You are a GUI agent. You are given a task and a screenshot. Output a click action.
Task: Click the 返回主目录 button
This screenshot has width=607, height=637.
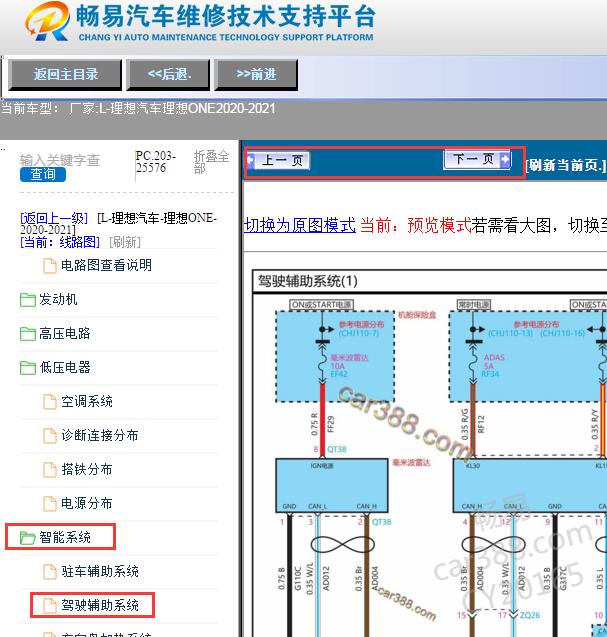coord(65,74)
